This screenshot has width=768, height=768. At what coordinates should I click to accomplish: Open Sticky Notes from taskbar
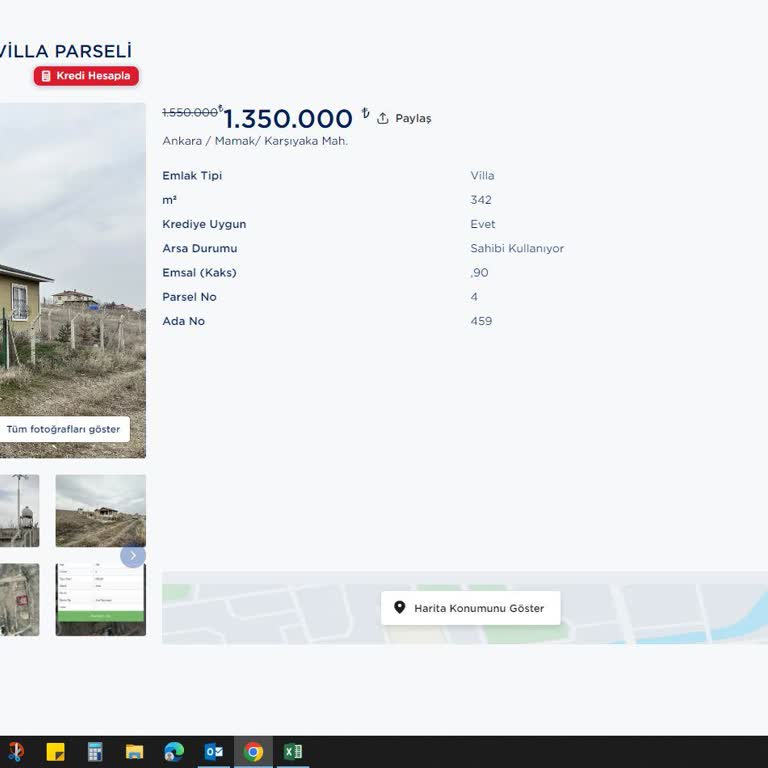(x=55, y=752)
